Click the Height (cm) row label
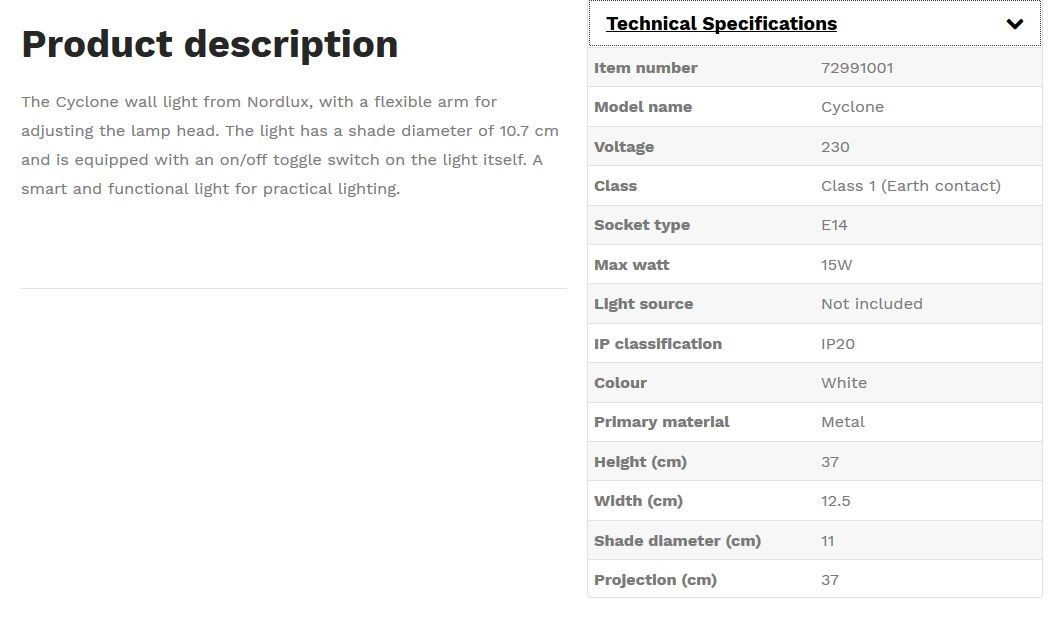This screenshot has width=1056, height=622. 640,462
